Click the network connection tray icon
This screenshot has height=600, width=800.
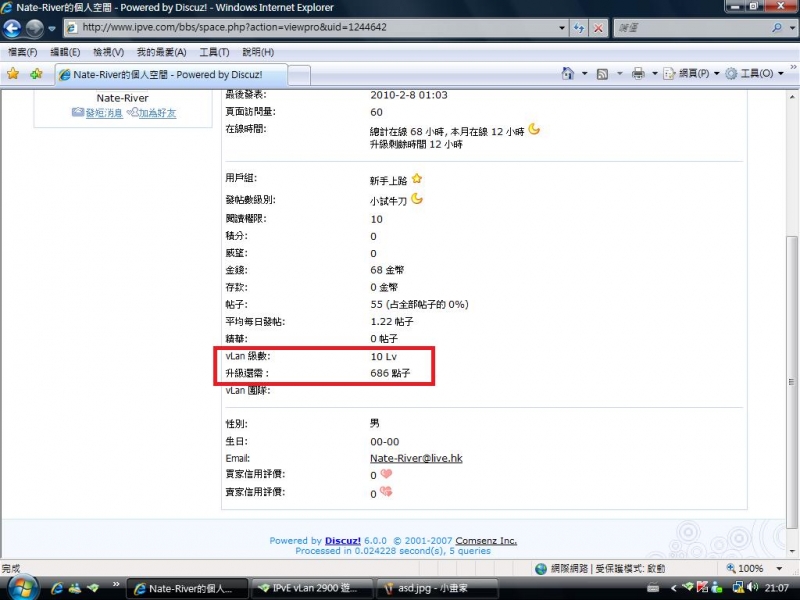tap(738, 588)
